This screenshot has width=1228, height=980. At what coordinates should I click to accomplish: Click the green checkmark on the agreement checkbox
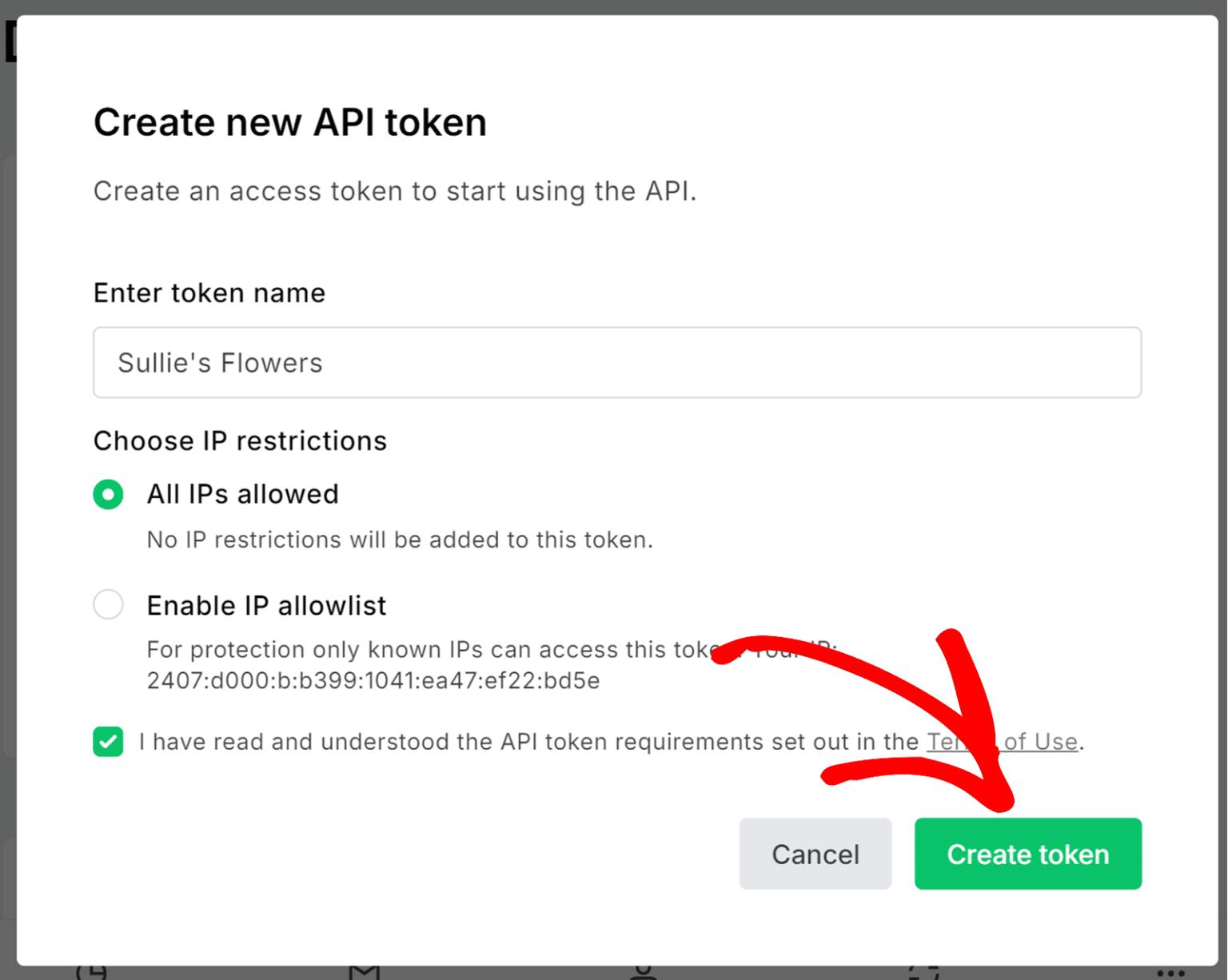tap(108, 742)
